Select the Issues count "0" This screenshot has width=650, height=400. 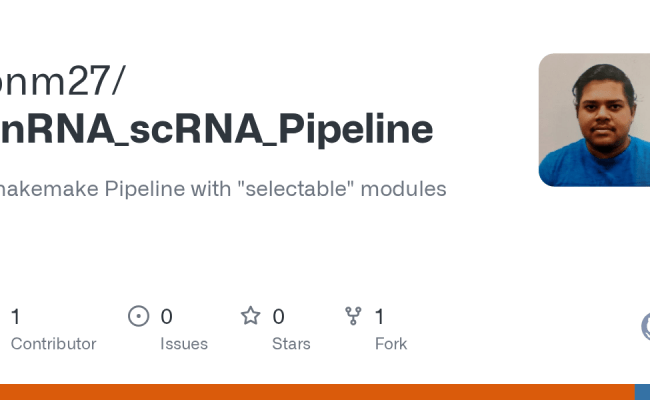click(166, 317)
